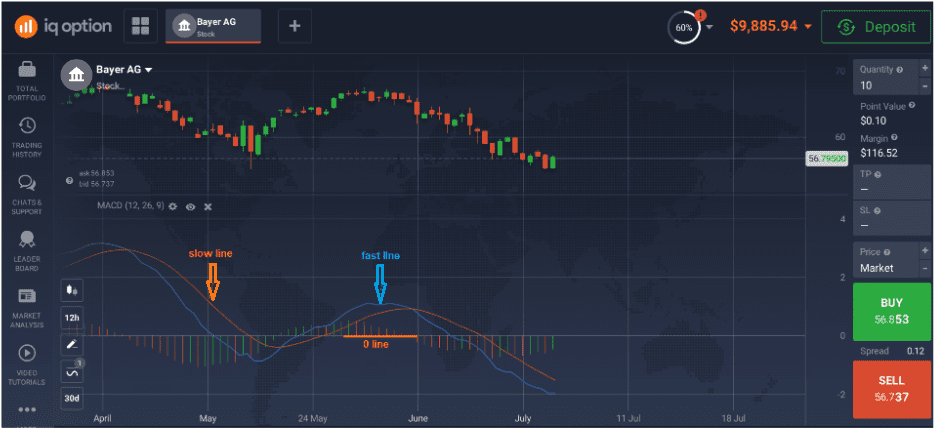Click the 56.79500 current price label
Image resolution: width=934 pixels, height=429 pixels.
tap(826, 159)
